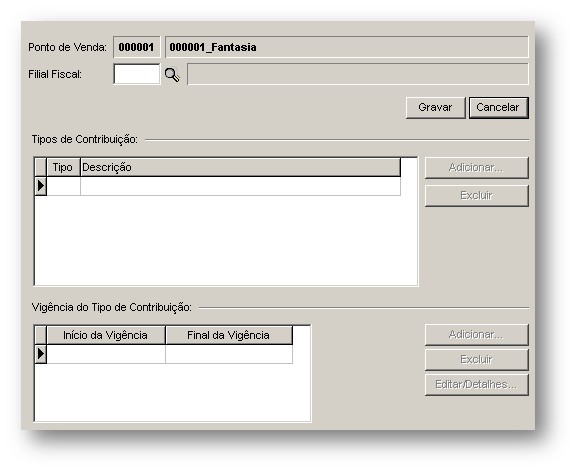Click the empty Início da Vigência cell
This screenshot has height=472, width=577.
106,354
